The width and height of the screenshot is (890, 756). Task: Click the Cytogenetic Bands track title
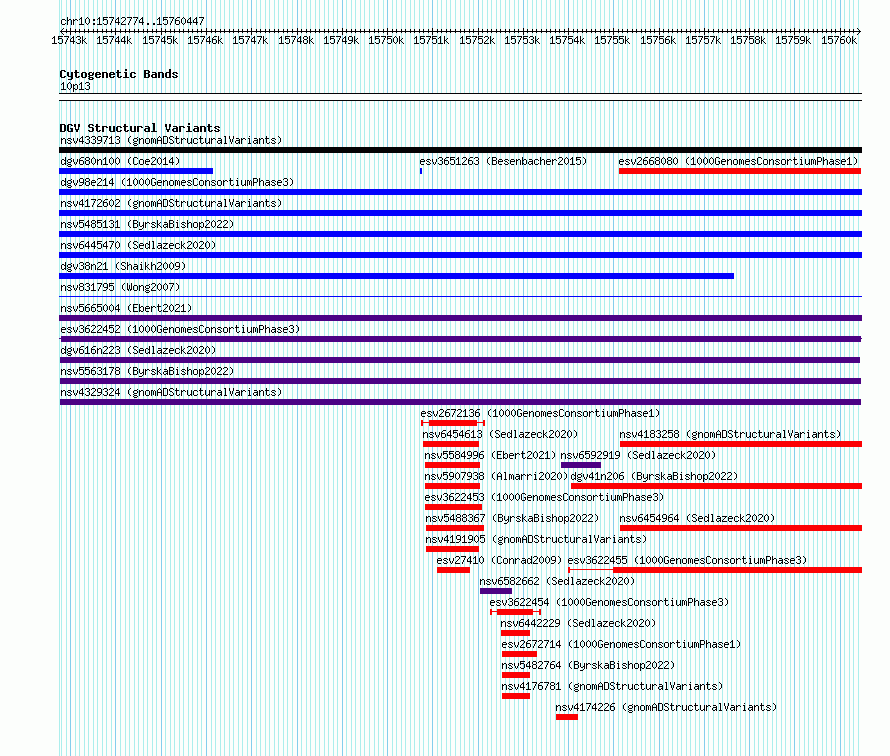(119, 74)
